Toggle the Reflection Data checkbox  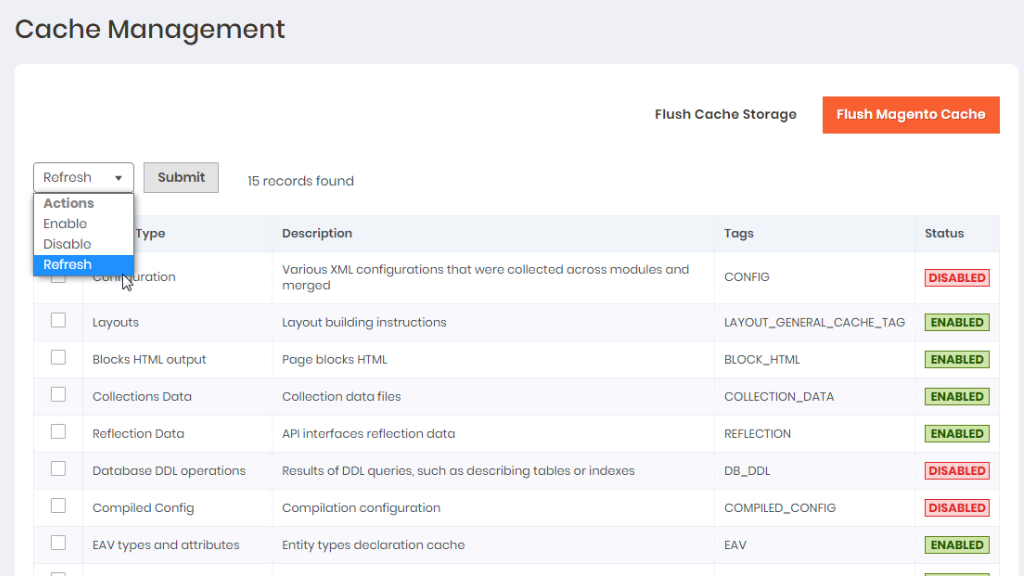pos(58,432)
